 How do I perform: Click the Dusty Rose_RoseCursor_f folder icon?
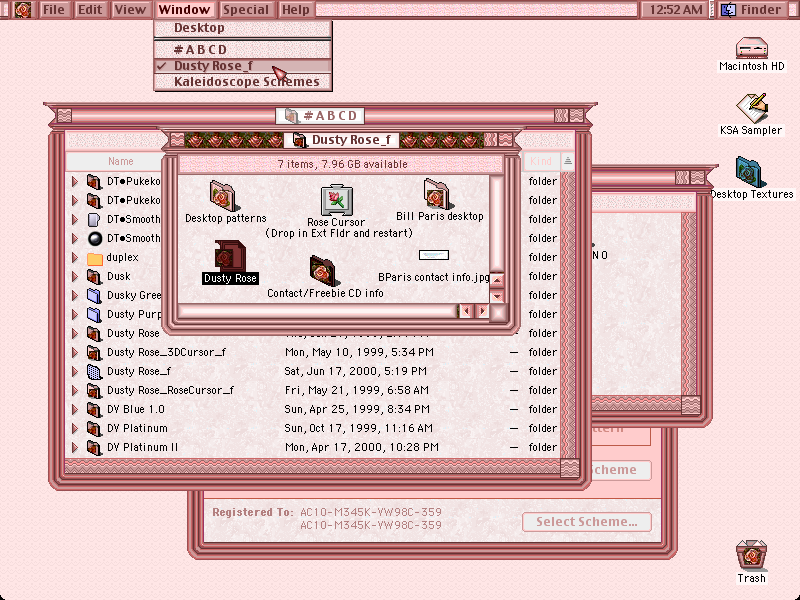pos(94,391)
